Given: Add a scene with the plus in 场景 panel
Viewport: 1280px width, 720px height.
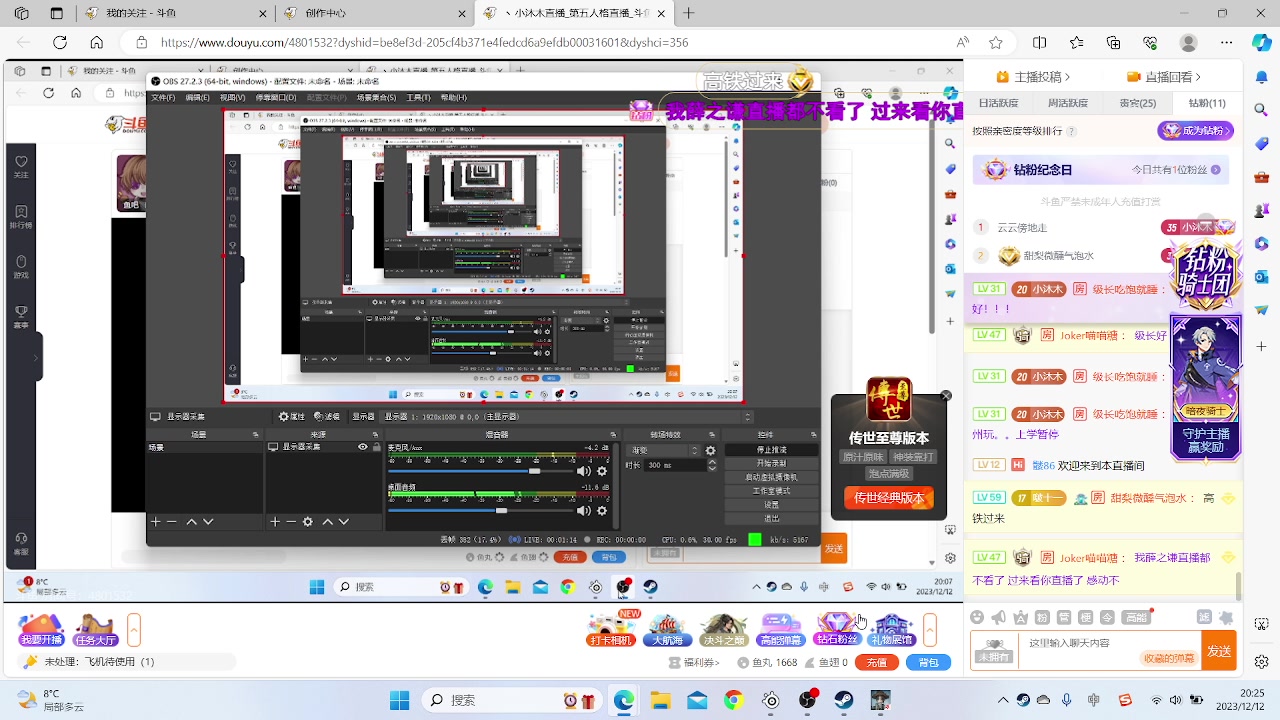Looking at the screenshot, I should pos(155,522).
